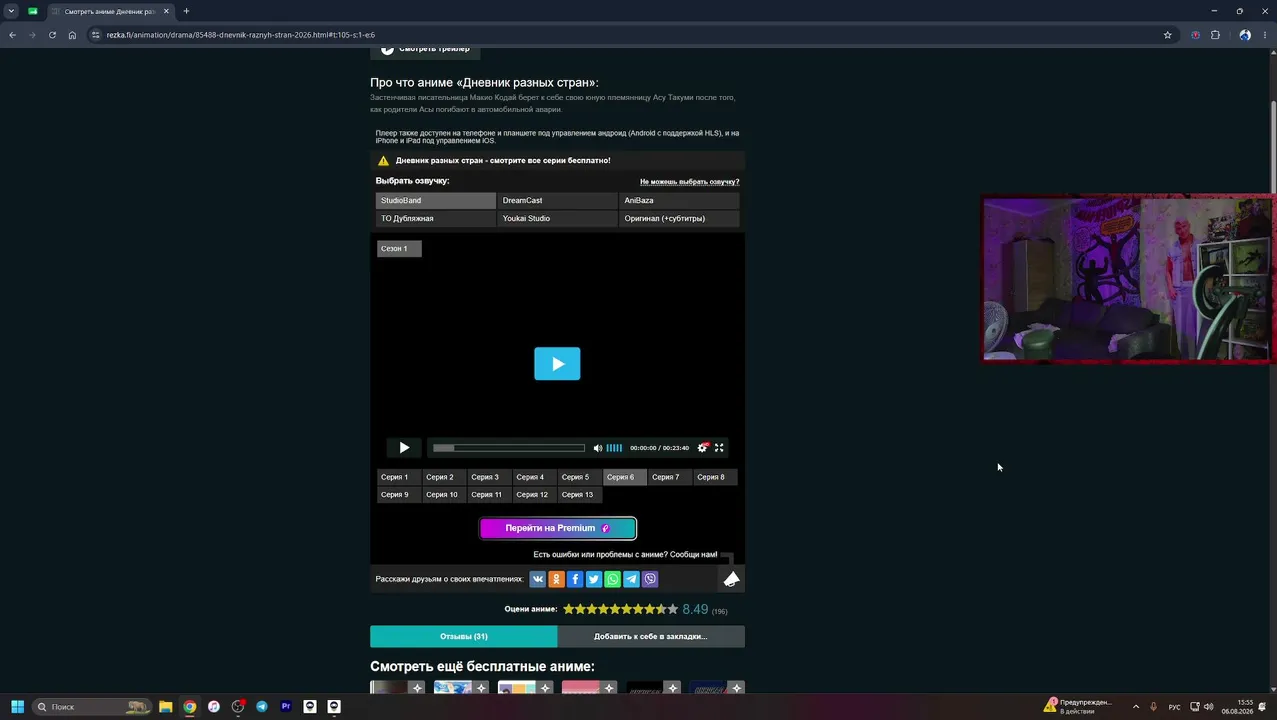Choose Серия 12 episode

[x=534, y=495]
